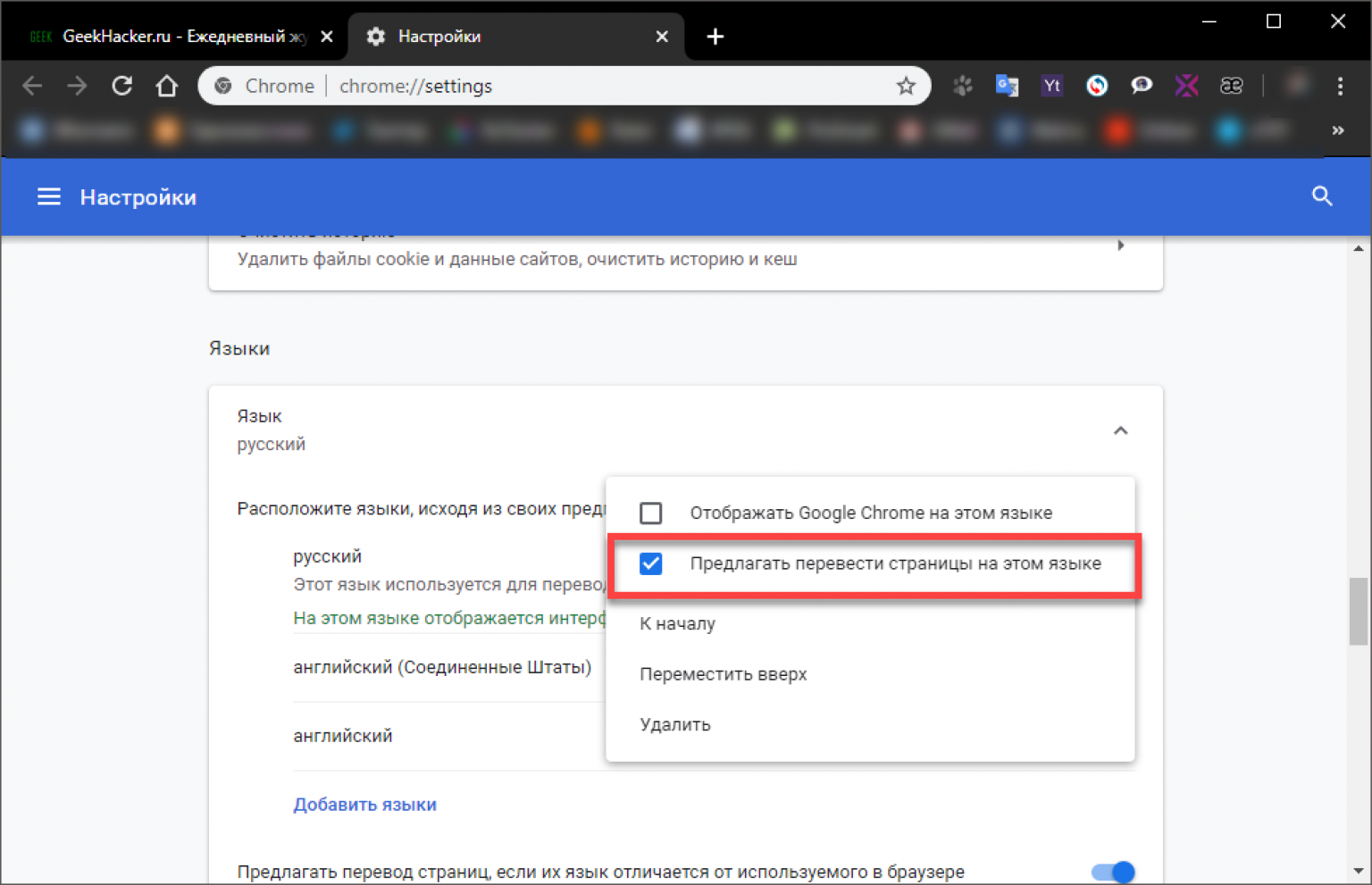Screen dimensions: 1372x885
Task: Open the home page icon
Action: [x=167, y=86]
